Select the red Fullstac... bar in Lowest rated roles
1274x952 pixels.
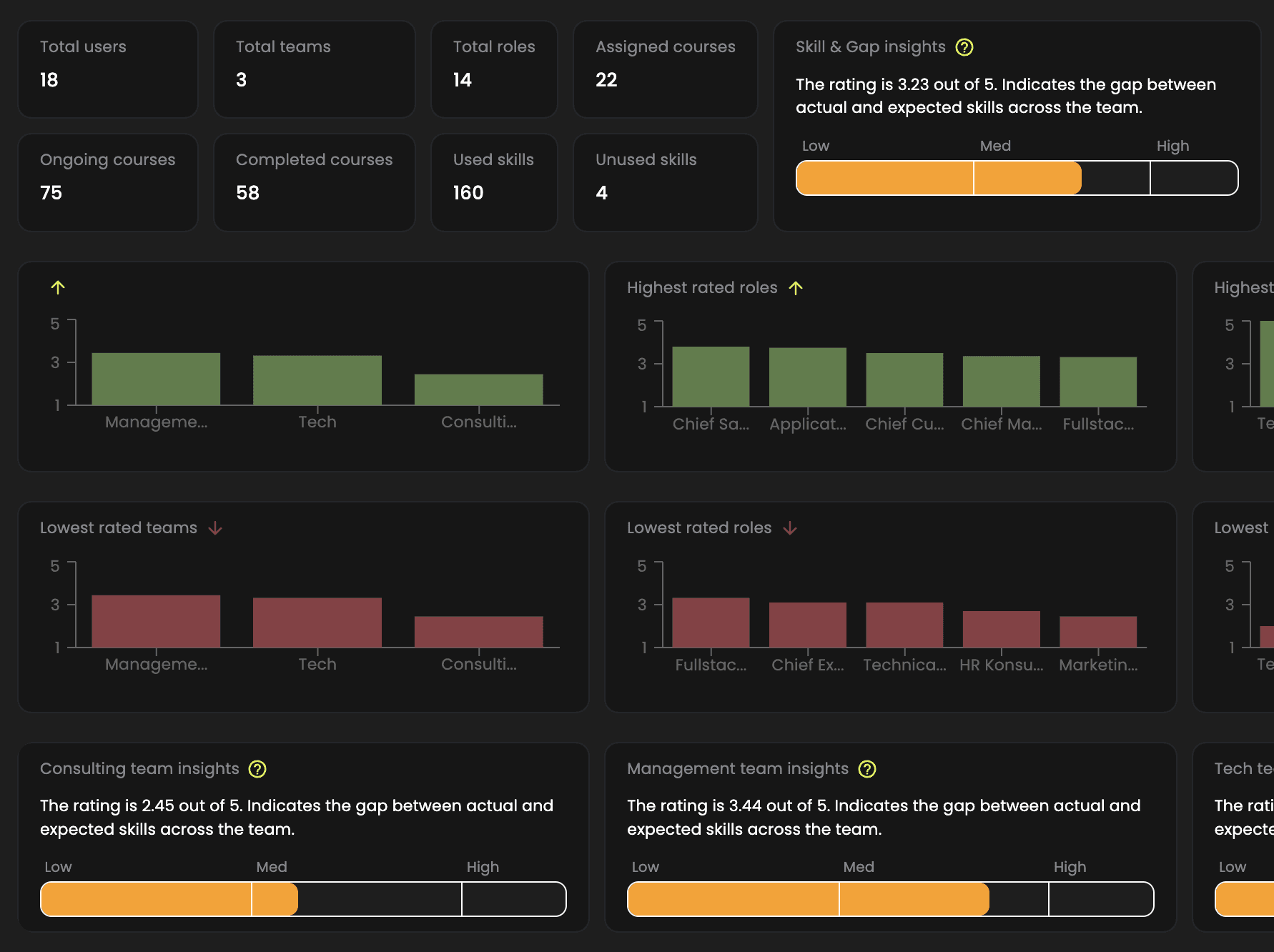click(x=711, y=623)
